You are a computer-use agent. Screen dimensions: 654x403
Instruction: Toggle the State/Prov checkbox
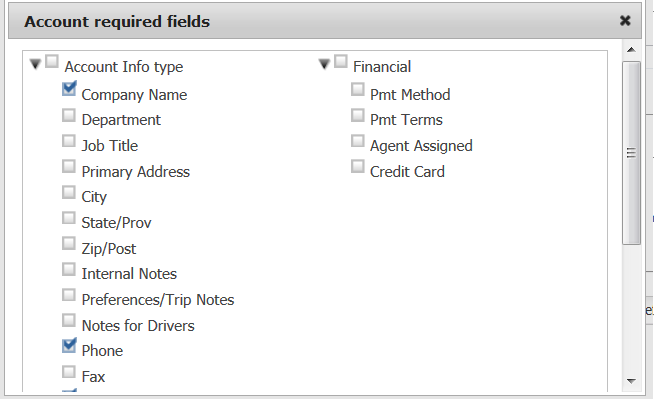[69, 218]
